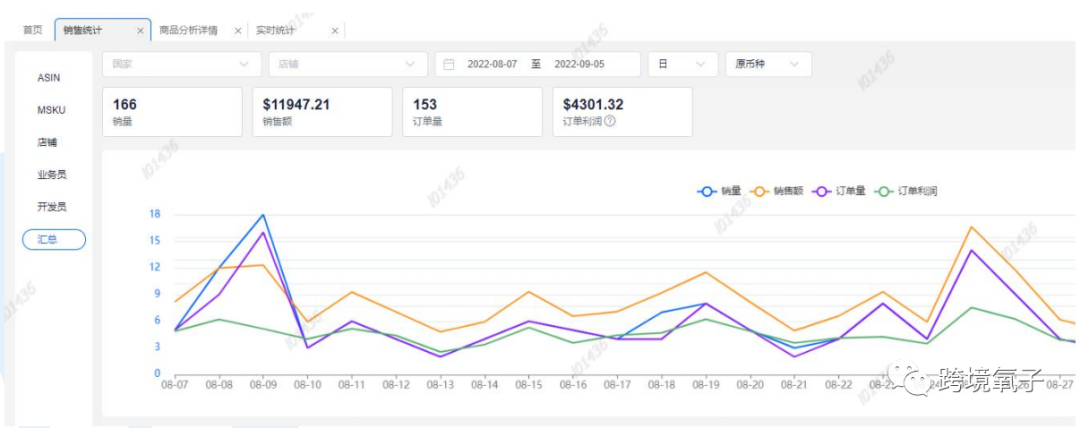The image size is (1080, 428).
Task: Open the 店铺 filter dropdown
Action: [x=349, y=64]
